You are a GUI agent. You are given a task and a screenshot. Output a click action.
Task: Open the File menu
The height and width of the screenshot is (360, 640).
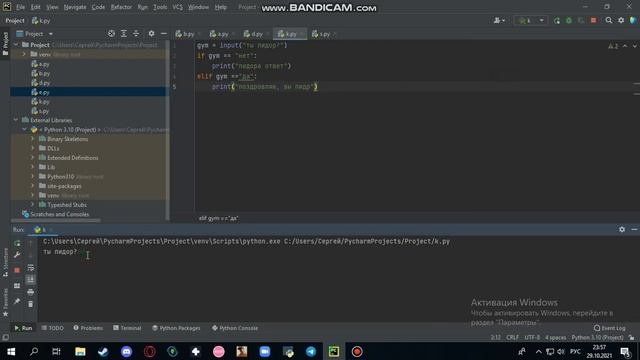tap(20, 7)
